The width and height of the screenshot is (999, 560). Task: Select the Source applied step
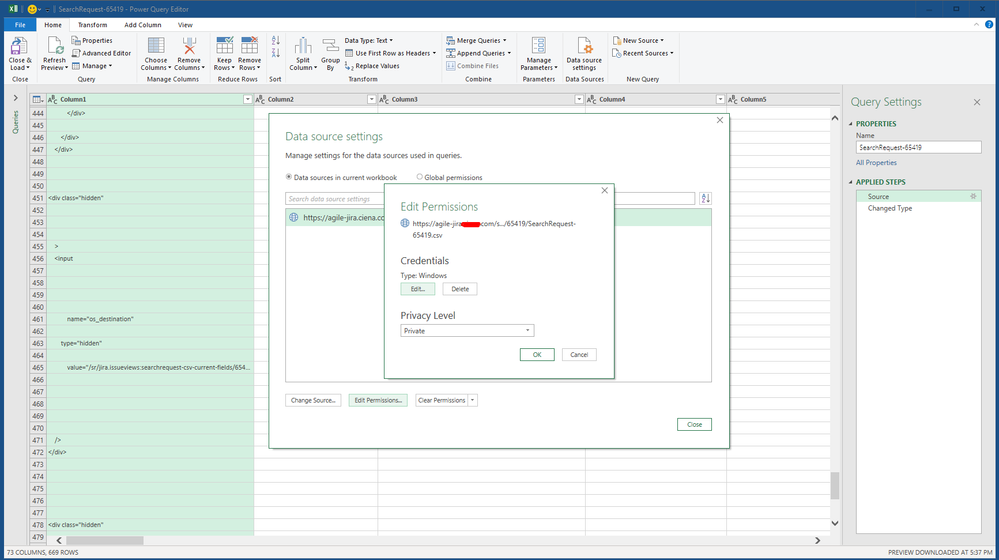pos(918,196)
